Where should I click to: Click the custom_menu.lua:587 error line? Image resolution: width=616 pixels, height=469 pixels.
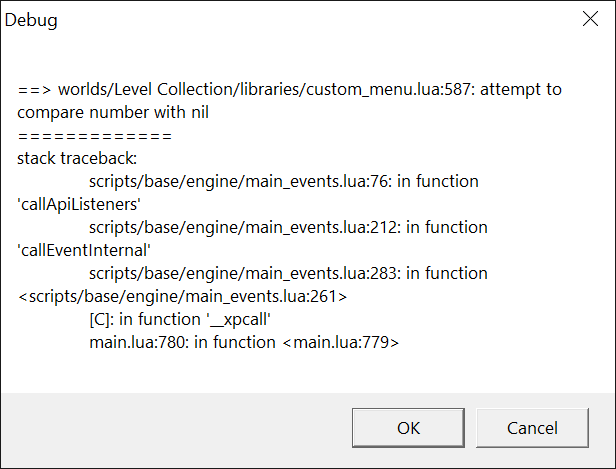coord(290,90)
